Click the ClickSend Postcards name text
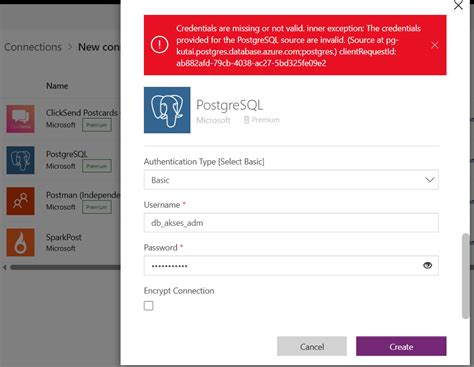The width and height of the screenshot is (474, 367). click(82, 113)
